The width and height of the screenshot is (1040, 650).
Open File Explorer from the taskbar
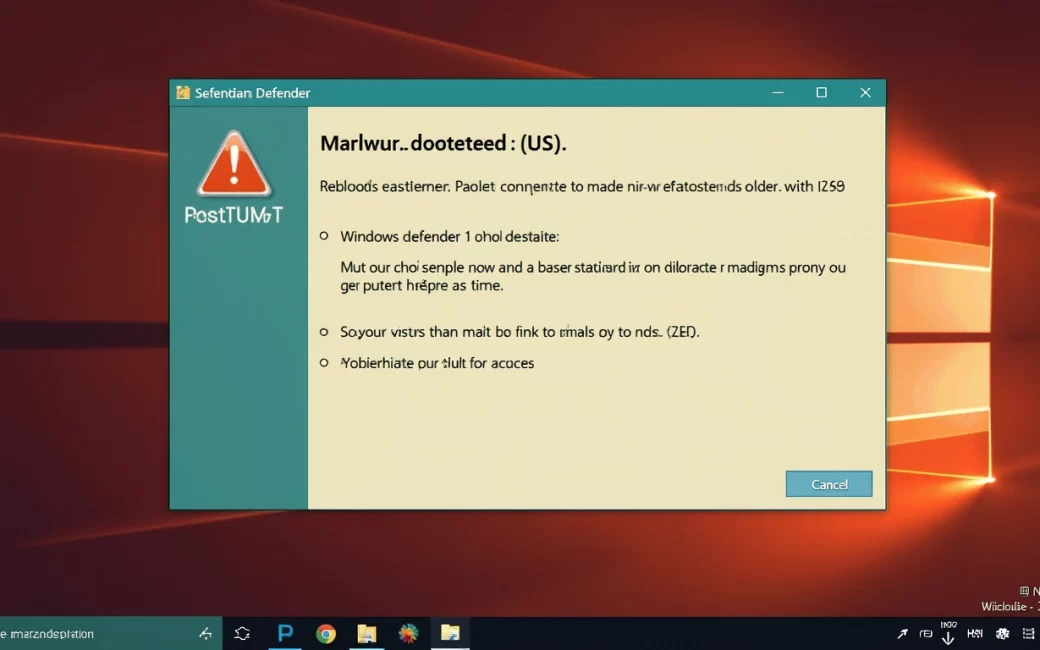coord(367,634)
